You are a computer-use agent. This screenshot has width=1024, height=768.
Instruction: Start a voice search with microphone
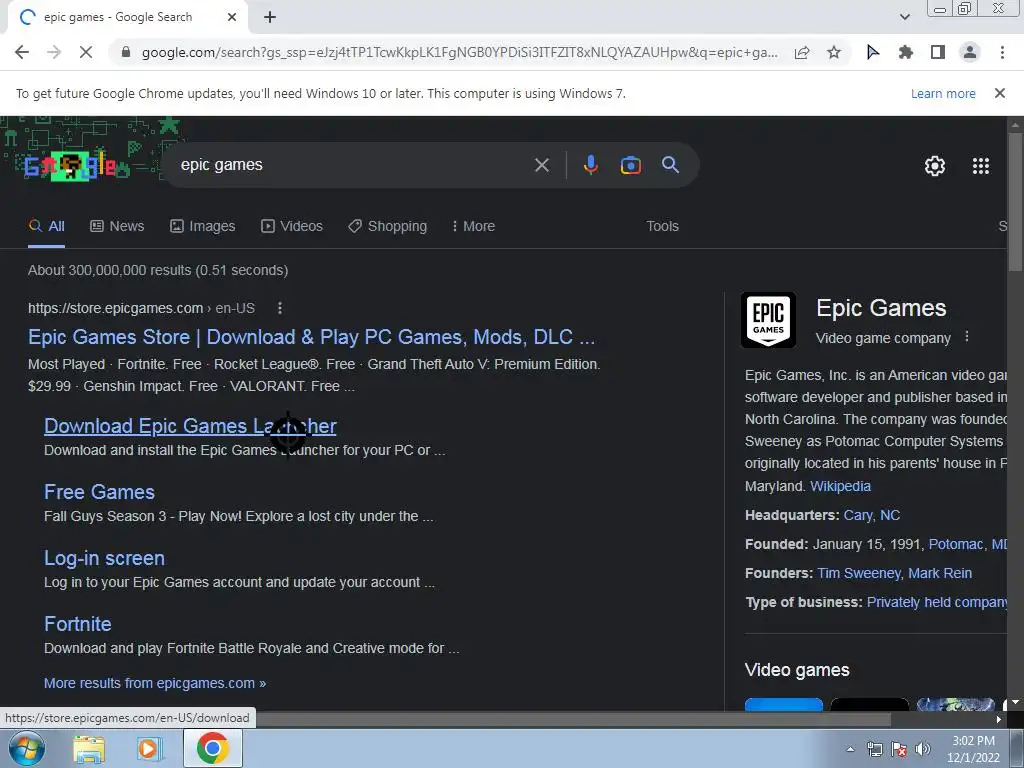tap(590, 165)
